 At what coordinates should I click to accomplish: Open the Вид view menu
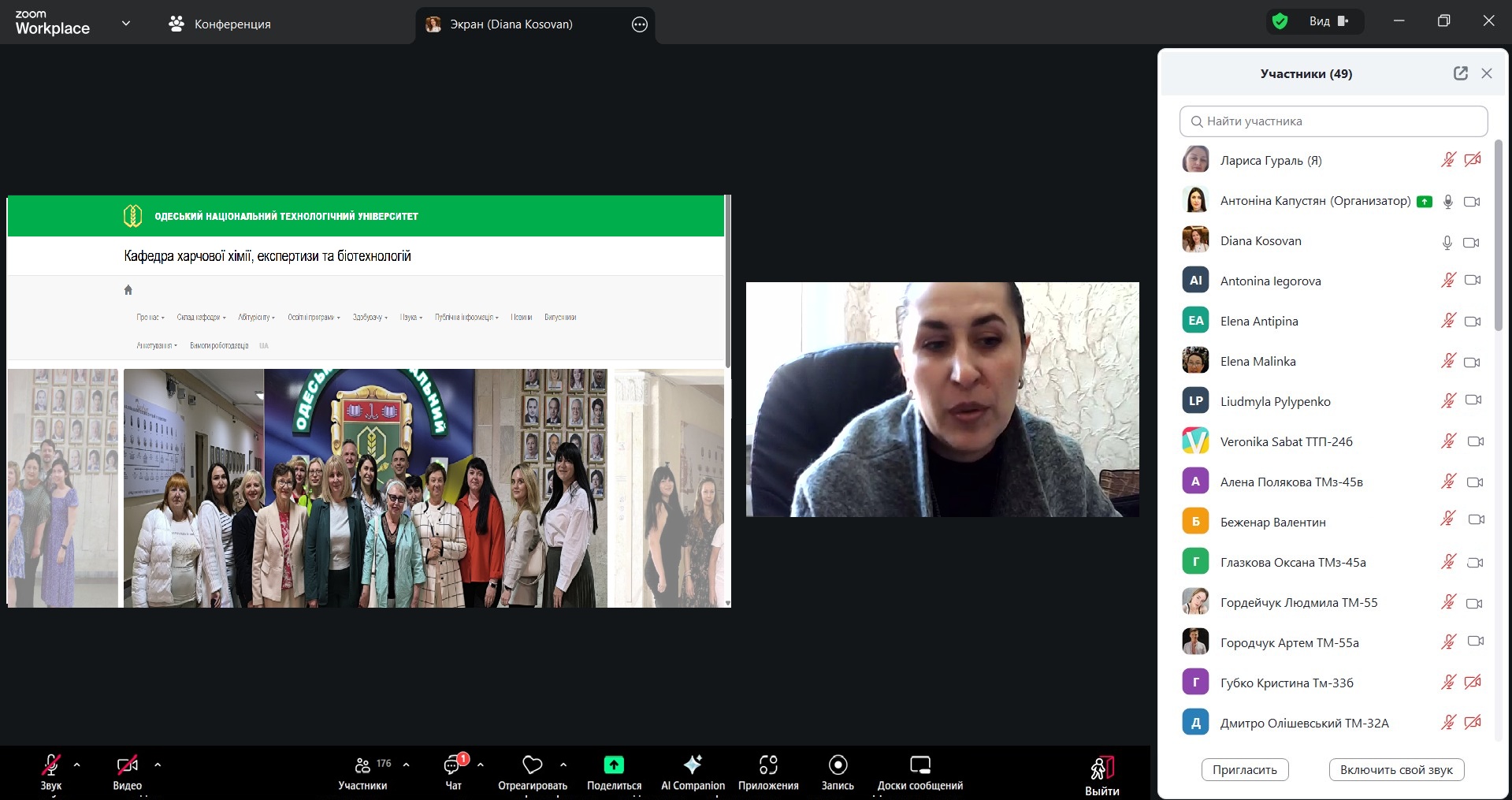coord(1328,21)
